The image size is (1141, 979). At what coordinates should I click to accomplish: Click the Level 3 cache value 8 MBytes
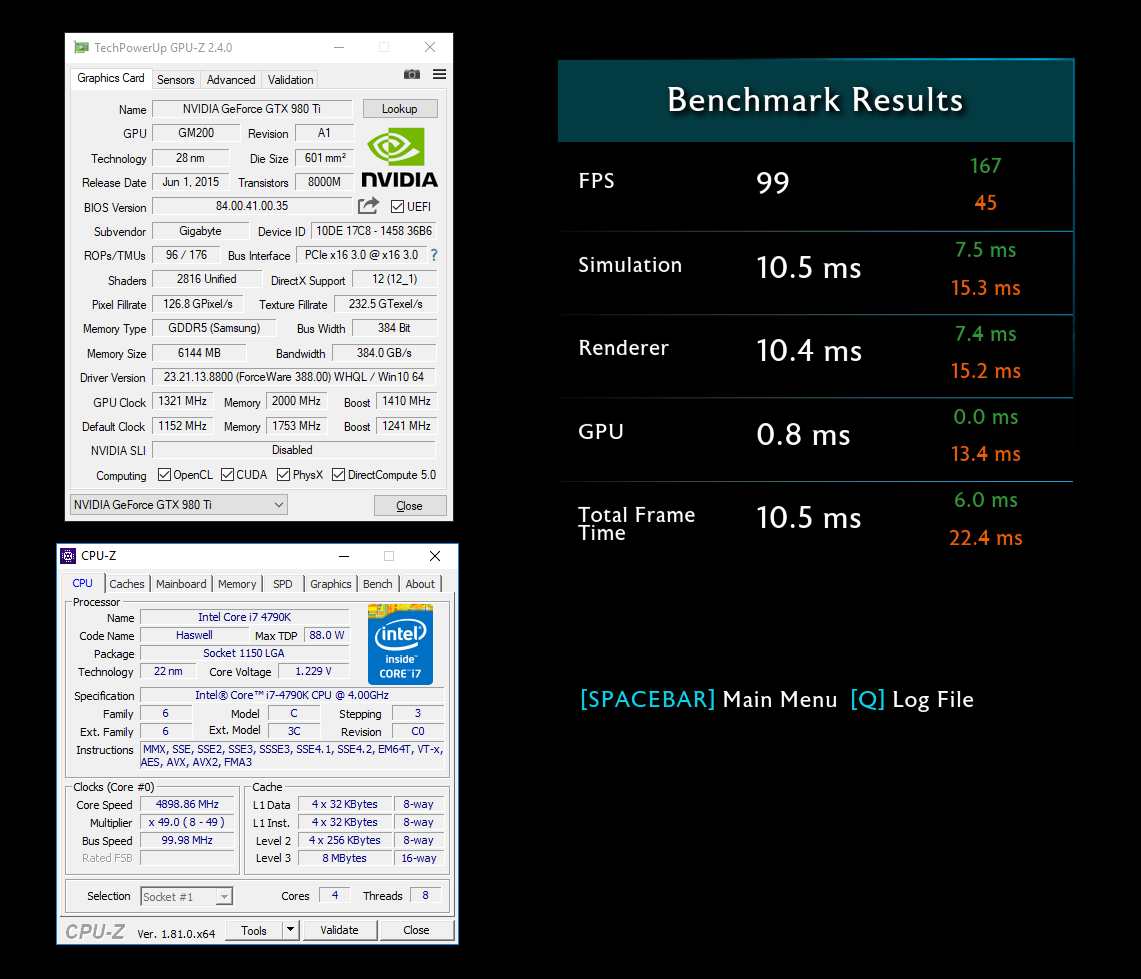coord(344,858)
